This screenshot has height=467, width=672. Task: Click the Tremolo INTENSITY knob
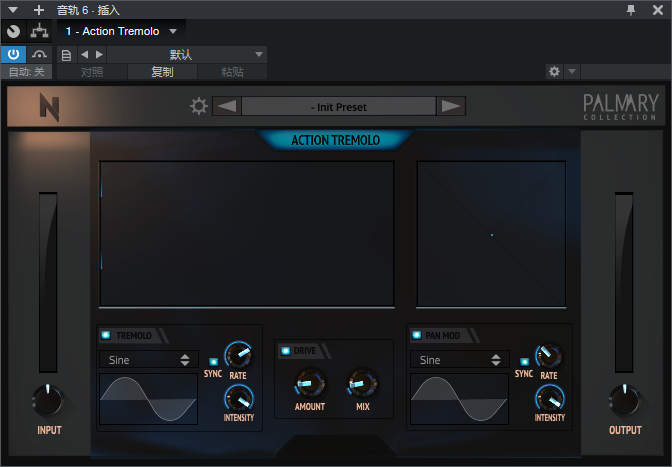(239, 398)
